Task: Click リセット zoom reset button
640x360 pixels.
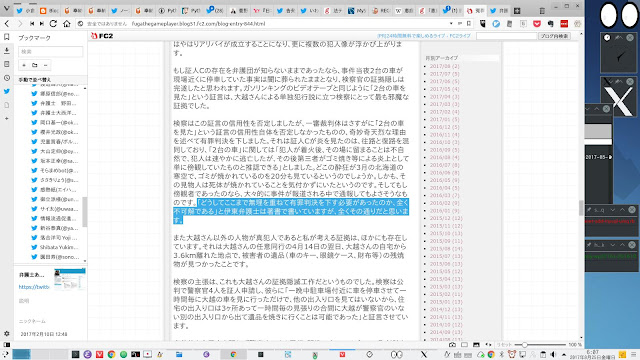Action: pyautogui.click(x=504, y=345)
